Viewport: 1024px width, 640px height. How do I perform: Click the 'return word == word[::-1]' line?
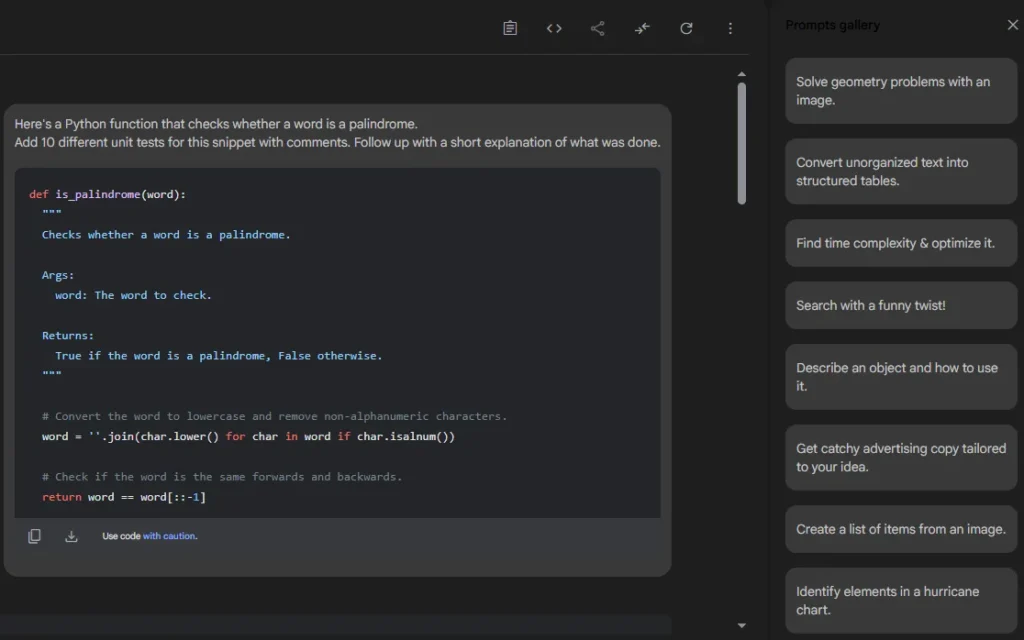click(x=123, y=497)
